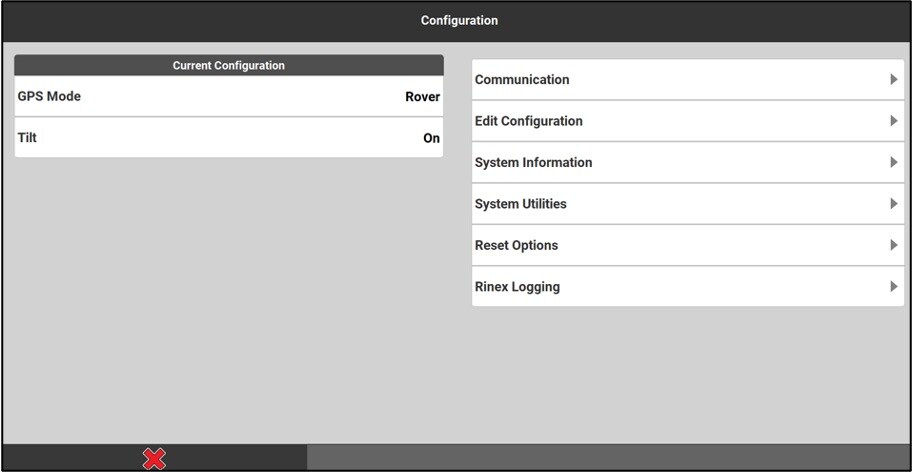Open the Rinex Logging label

click(x=517, y=287)
